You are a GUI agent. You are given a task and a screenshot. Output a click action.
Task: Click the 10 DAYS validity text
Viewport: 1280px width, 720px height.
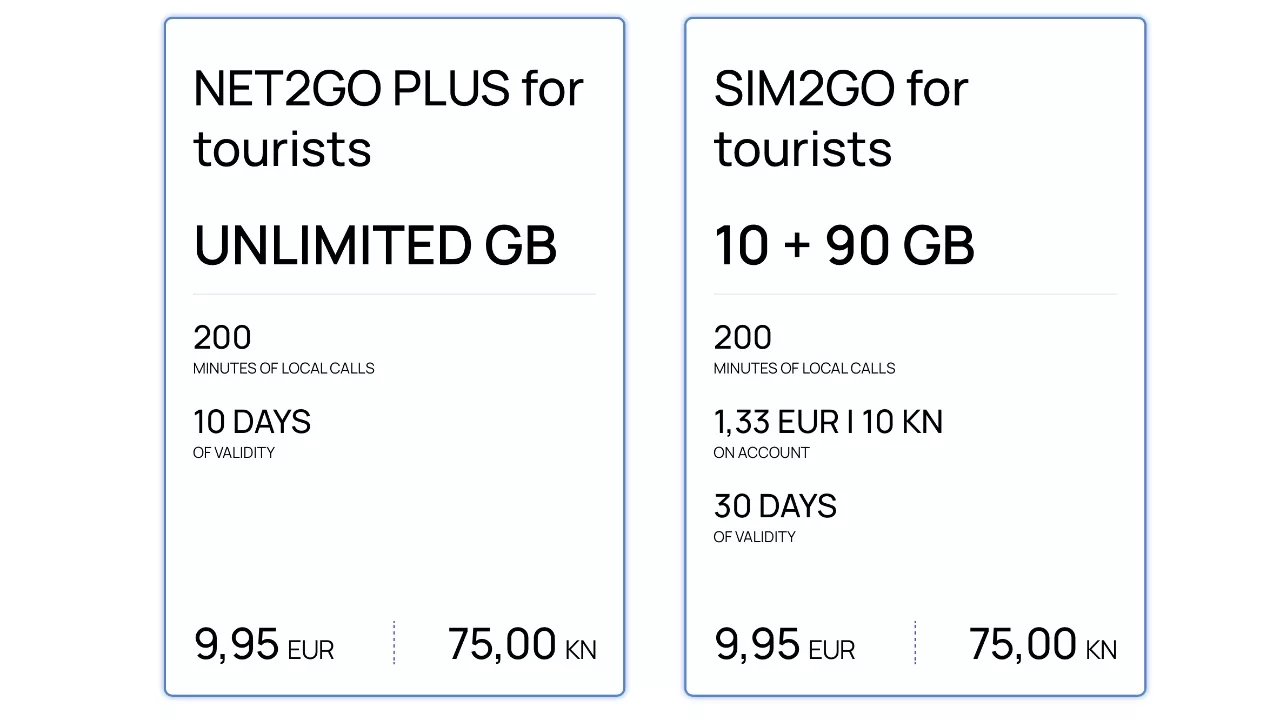tap(252, 422)
